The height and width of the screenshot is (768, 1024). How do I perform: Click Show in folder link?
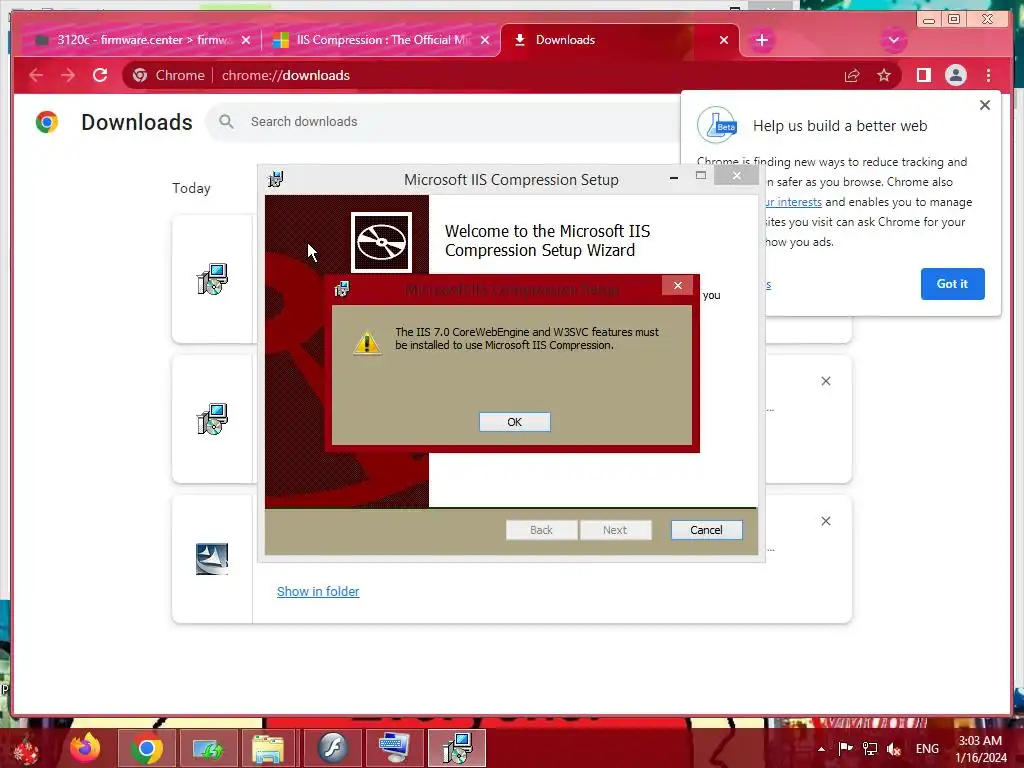318,591
